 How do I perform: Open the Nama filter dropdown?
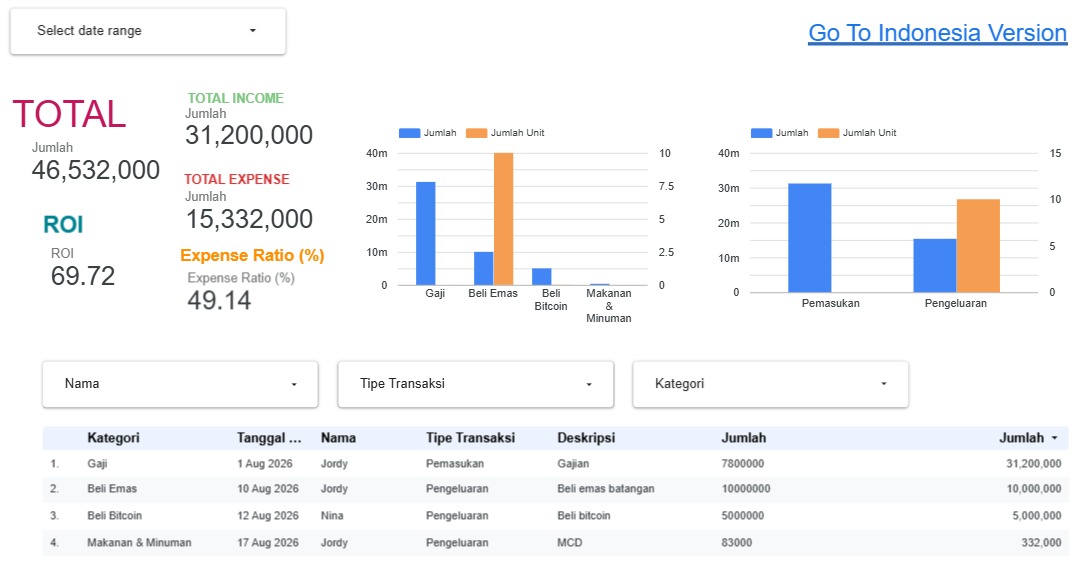180,384
